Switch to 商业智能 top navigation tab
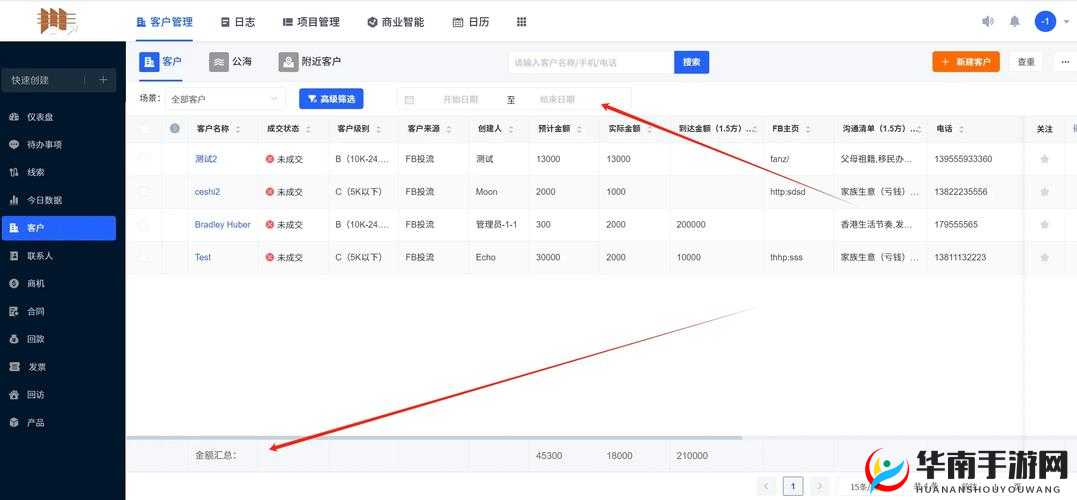 [396, 22]
